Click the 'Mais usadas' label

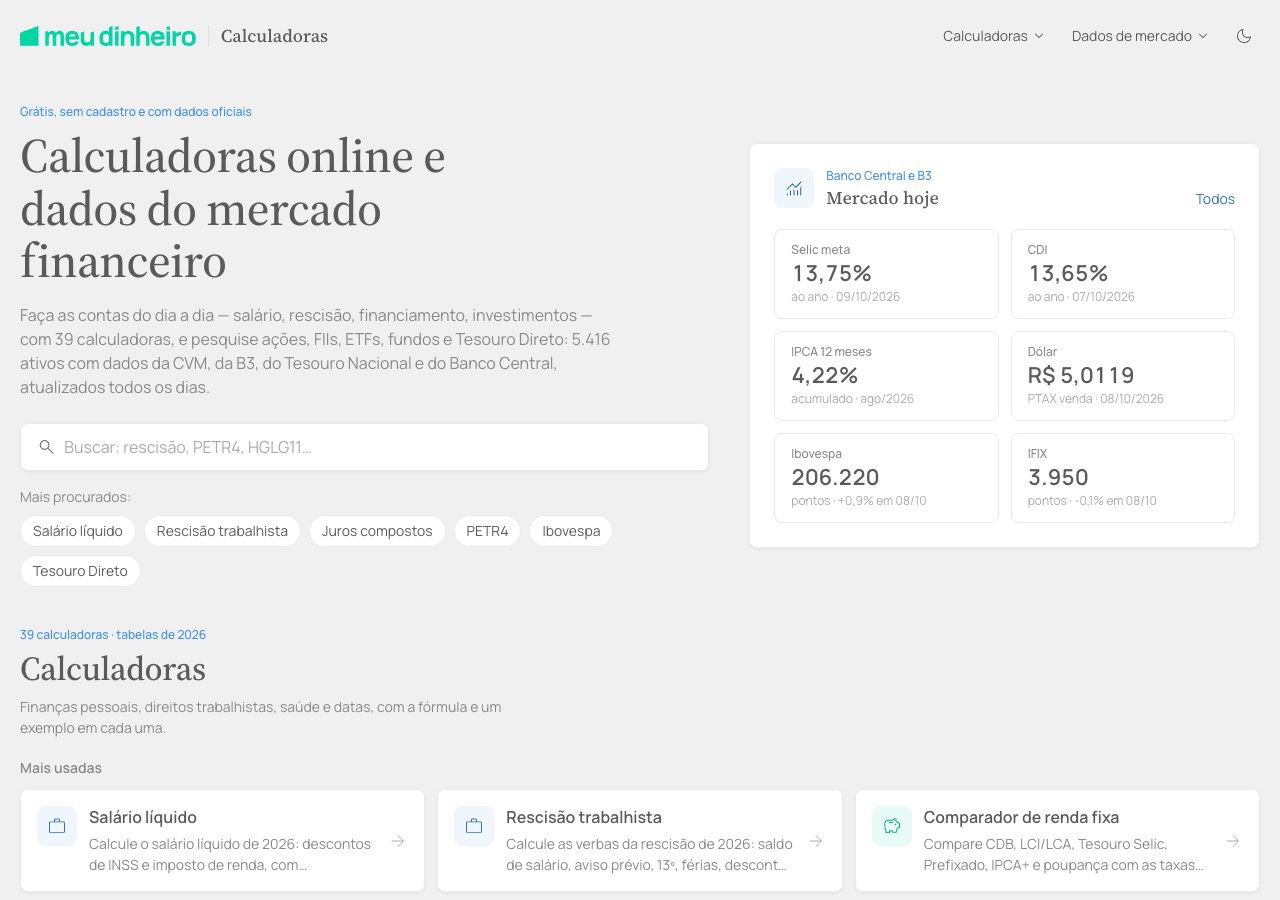(61, 768)
